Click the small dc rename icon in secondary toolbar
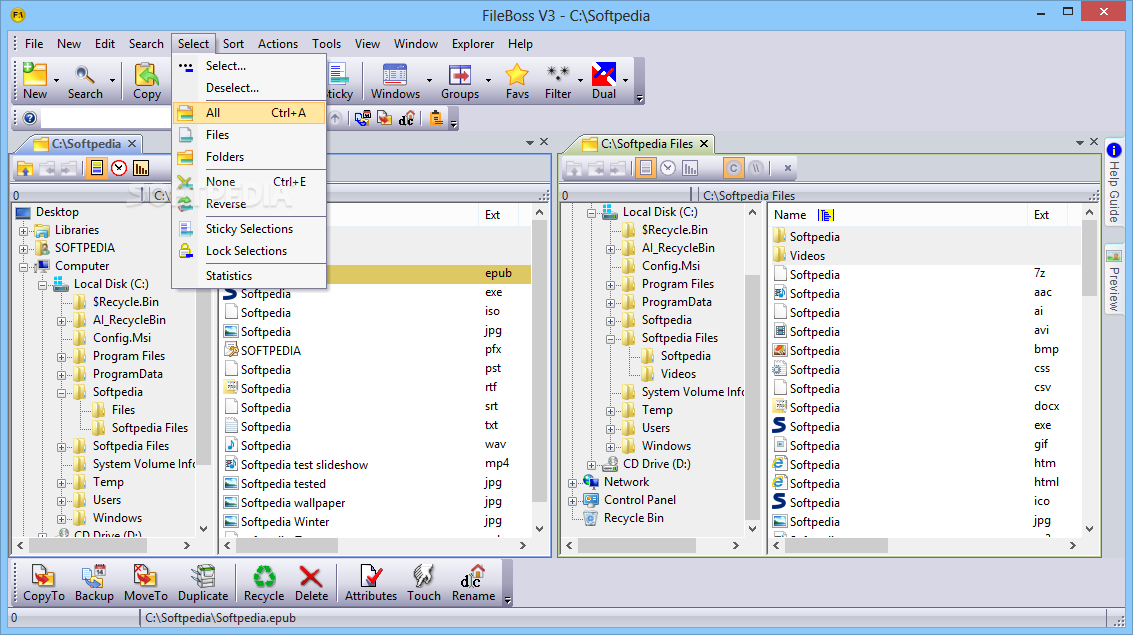The width and height of the screenshot is (1133, 635). (x=407, y=118)
